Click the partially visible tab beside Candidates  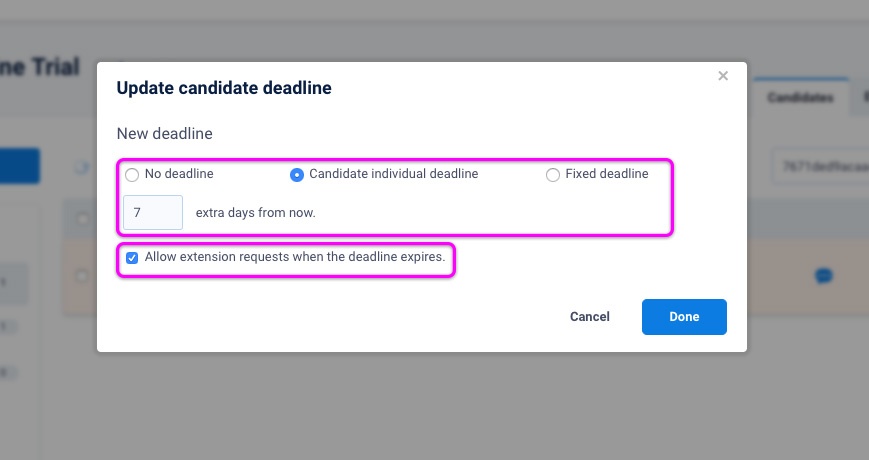(862, 98)
